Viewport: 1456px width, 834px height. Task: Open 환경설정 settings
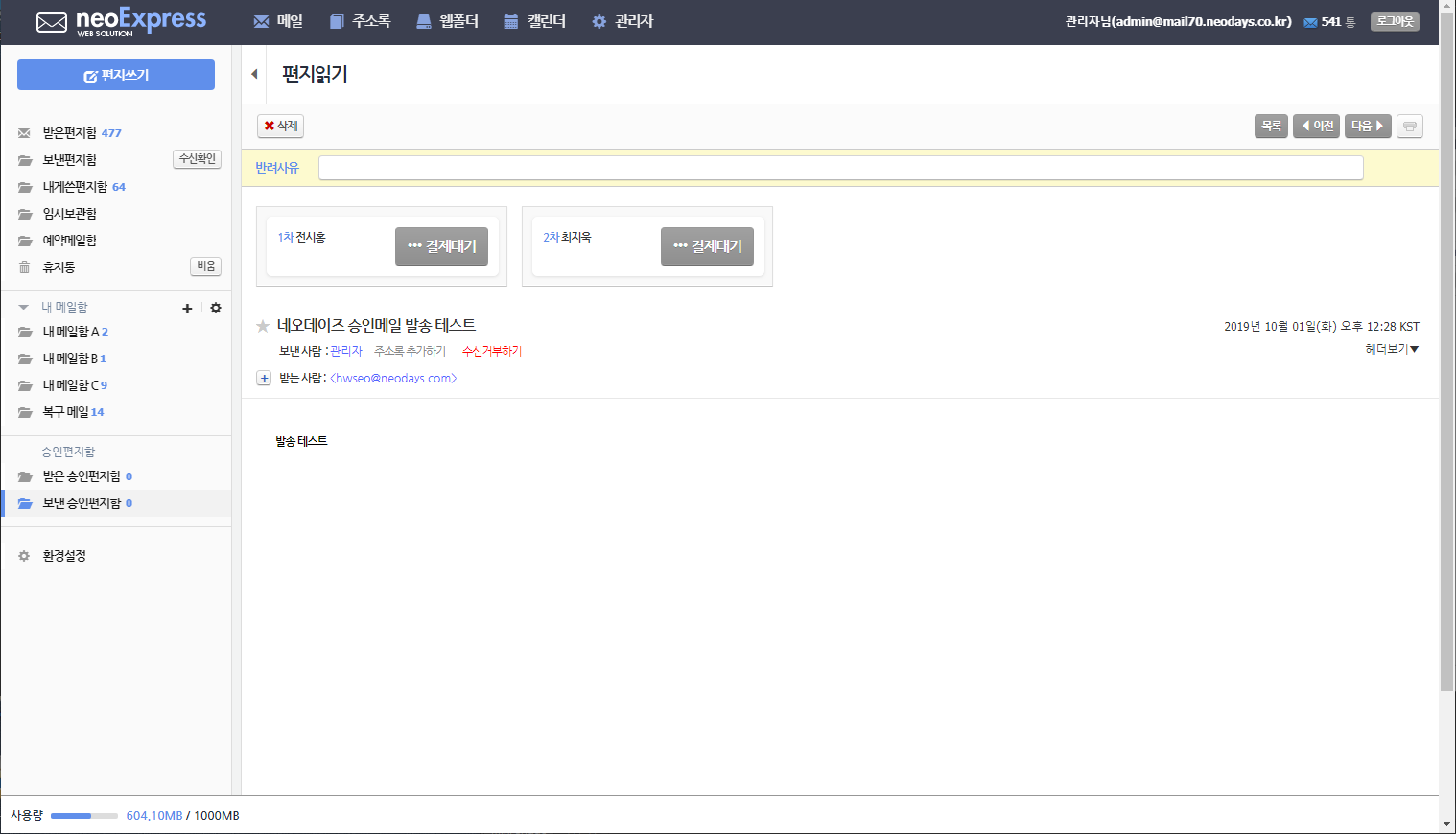[x=64, y=556]
